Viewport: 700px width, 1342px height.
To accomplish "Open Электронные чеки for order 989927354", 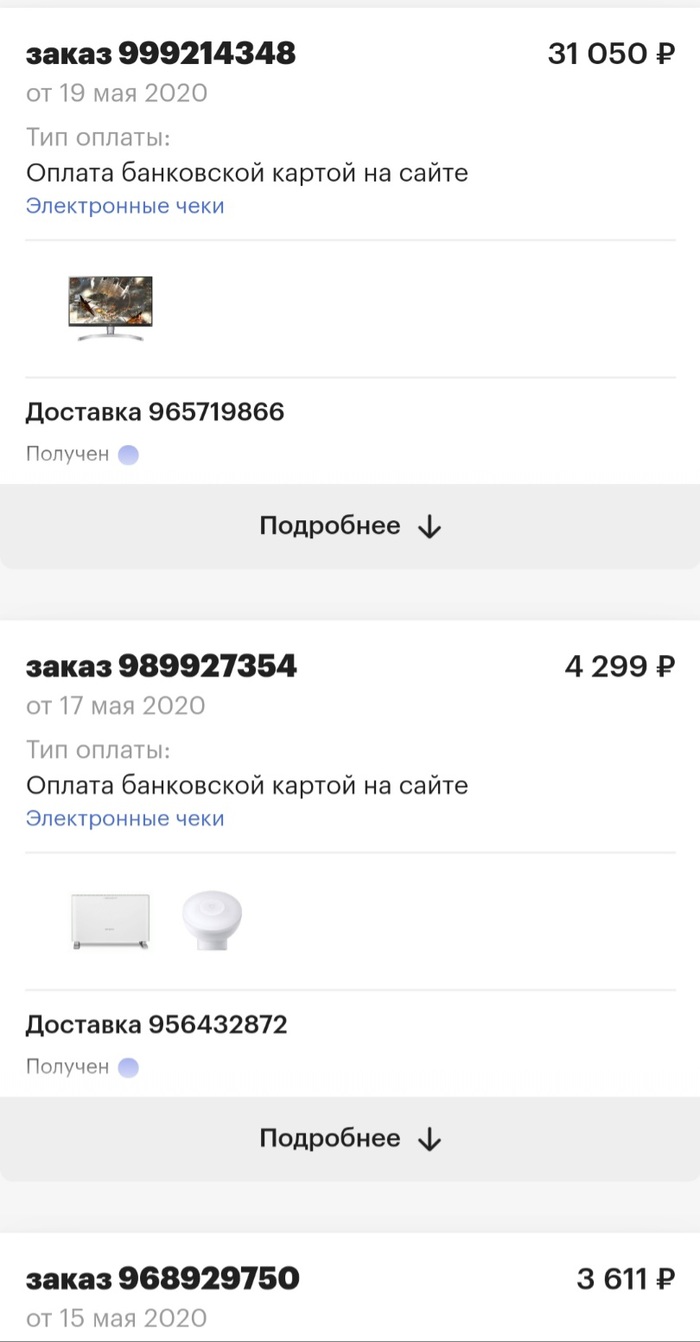I will [125, 819].
